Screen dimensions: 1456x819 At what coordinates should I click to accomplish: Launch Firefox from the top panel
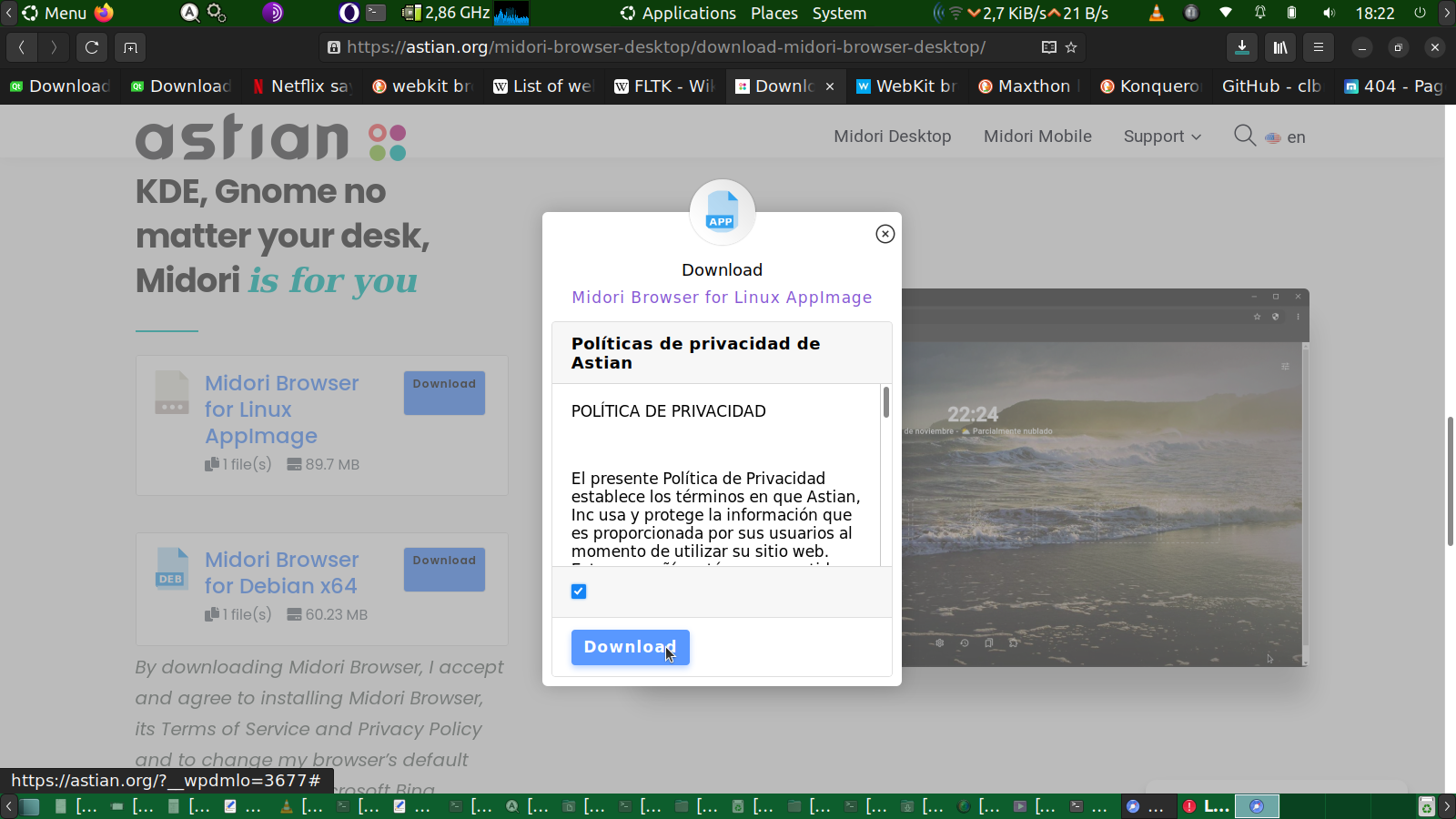pyautogui.click(x=104, y=13)
